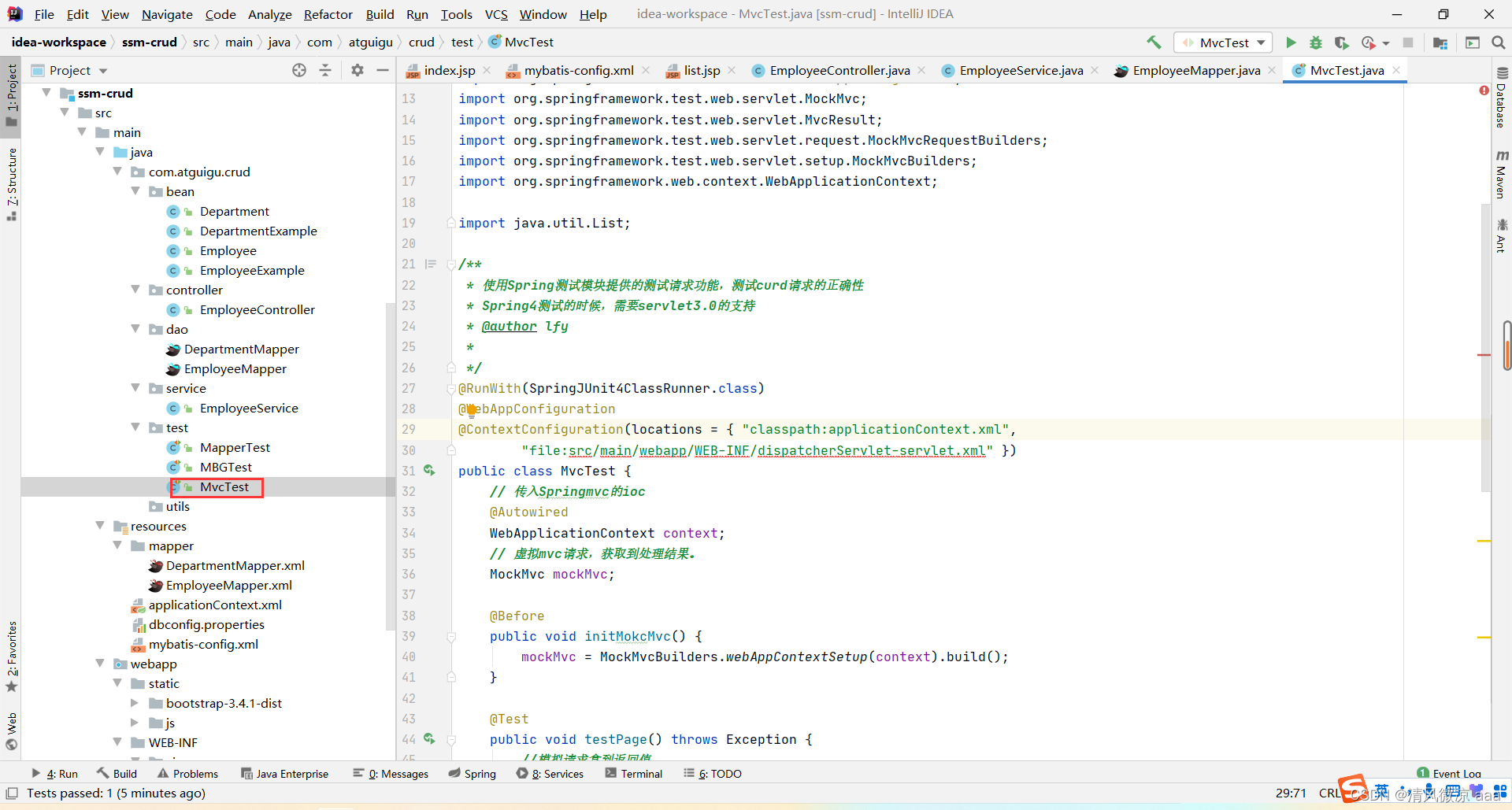Screen dimensions: 1512x810
Task: Click the 29:71 caret position indicator
Action: click(x=1291, y=793)
